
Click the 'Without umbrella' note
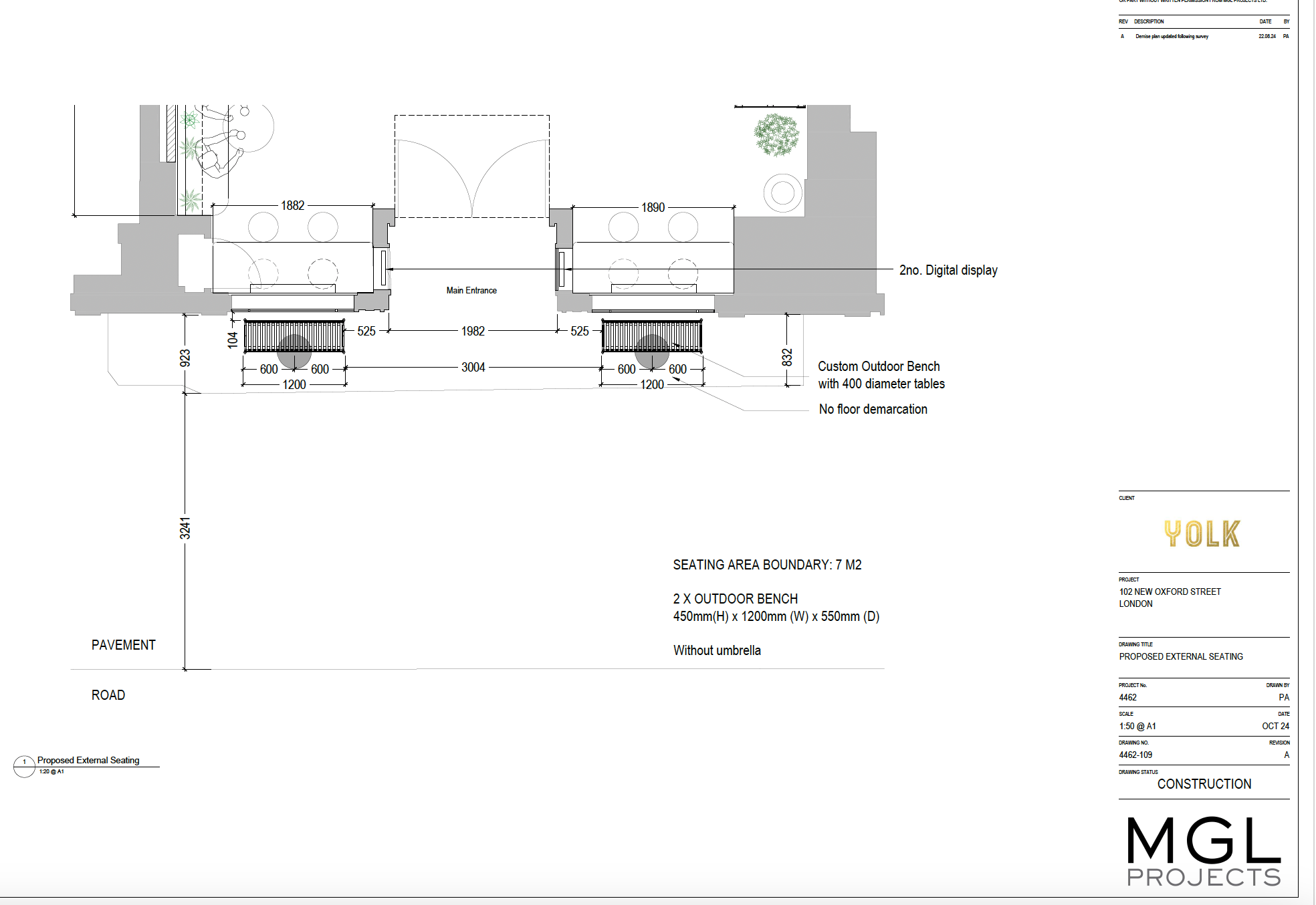click(717, 650)
